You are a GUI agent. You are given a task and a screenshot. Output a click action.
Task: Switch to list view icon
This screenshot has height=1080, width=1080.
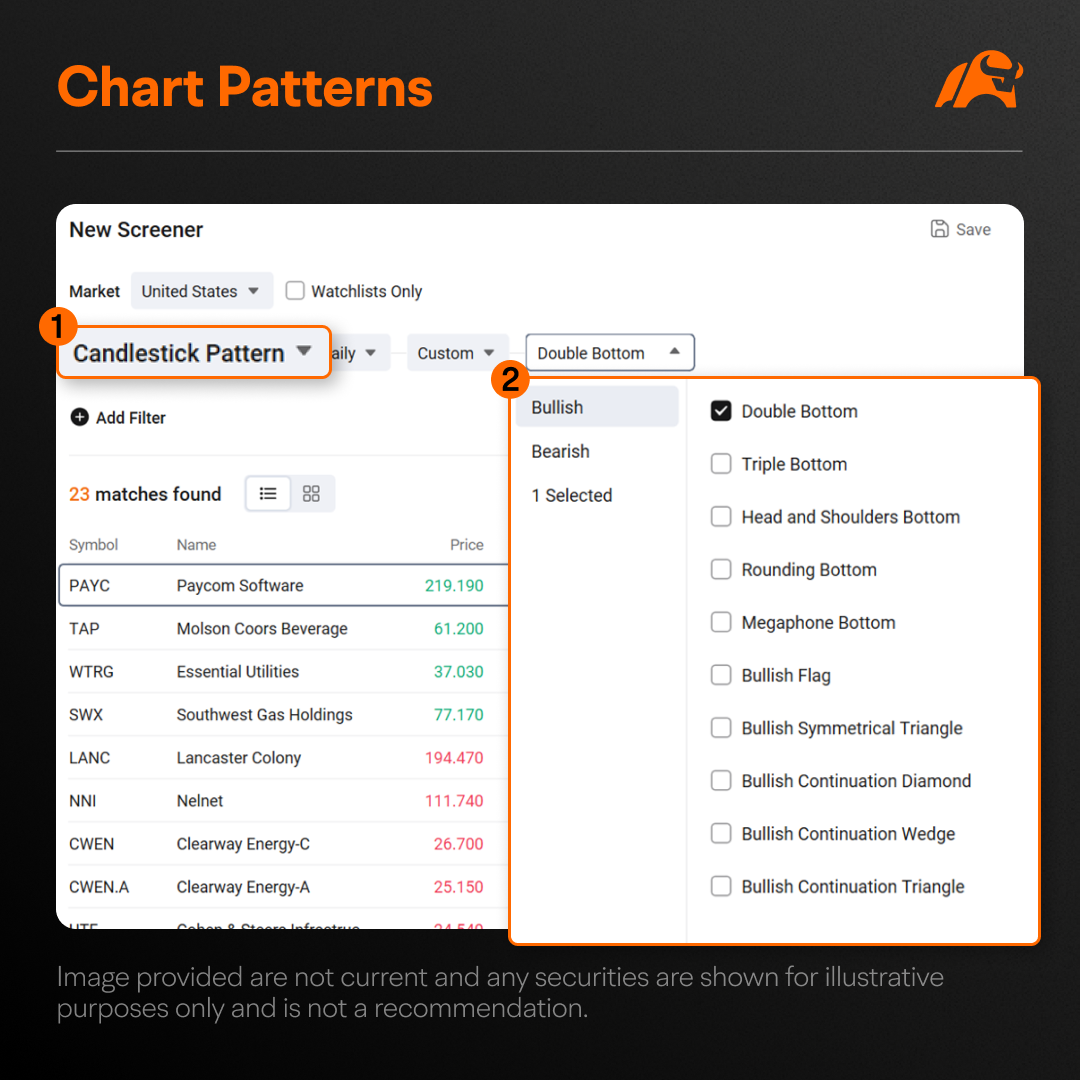(268, 493)
